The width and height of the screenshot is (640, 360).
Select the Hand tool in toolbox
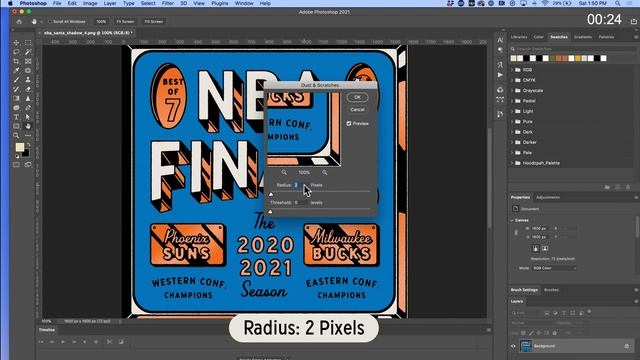coord(28,126)
